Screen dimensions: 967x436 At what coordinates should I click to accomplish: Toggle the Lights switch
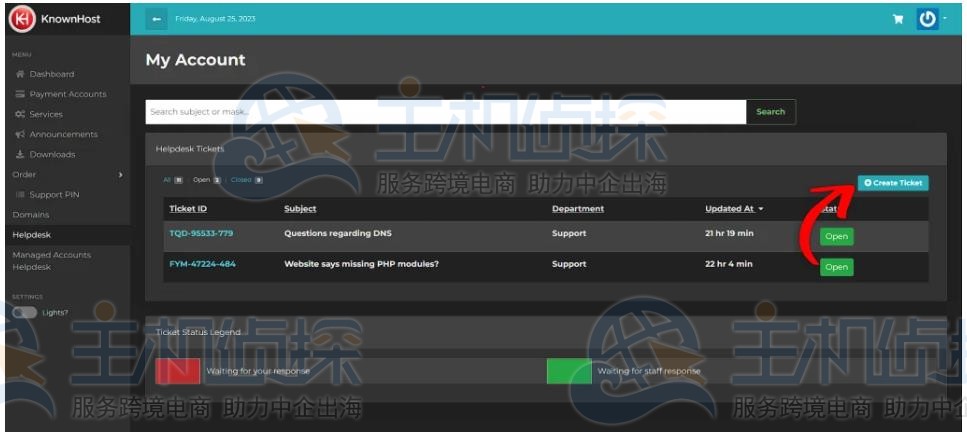pyautogui.click(x=25, y=313)
